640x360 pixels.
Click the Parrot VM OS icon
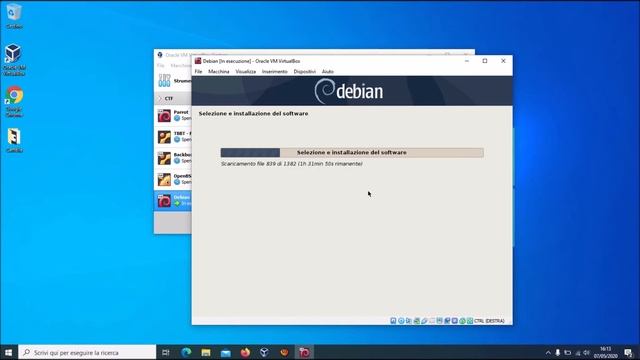[x=164, y=116]
